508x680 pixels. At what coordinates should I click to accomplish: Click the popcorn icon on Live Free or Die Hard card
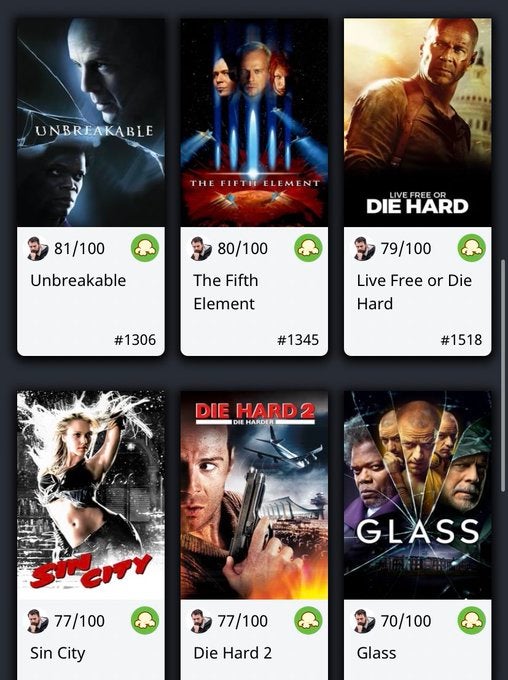coord(472,248)
